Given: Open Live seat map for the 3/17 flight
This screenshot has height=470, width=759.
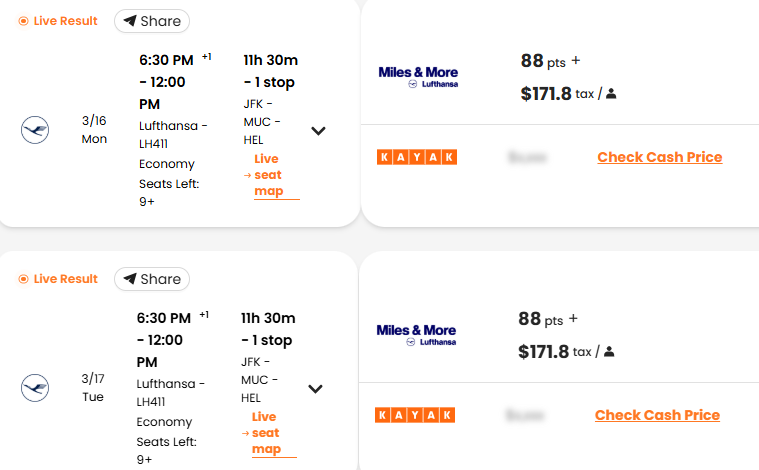Looking at the screenshot, I should pyautogui.click(x=266, y=433).
